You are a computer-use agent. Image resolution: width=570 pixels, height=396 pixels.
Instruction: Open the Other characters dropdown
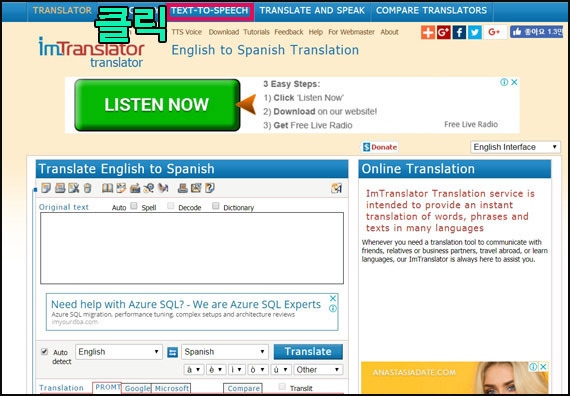tap(318, 370)
